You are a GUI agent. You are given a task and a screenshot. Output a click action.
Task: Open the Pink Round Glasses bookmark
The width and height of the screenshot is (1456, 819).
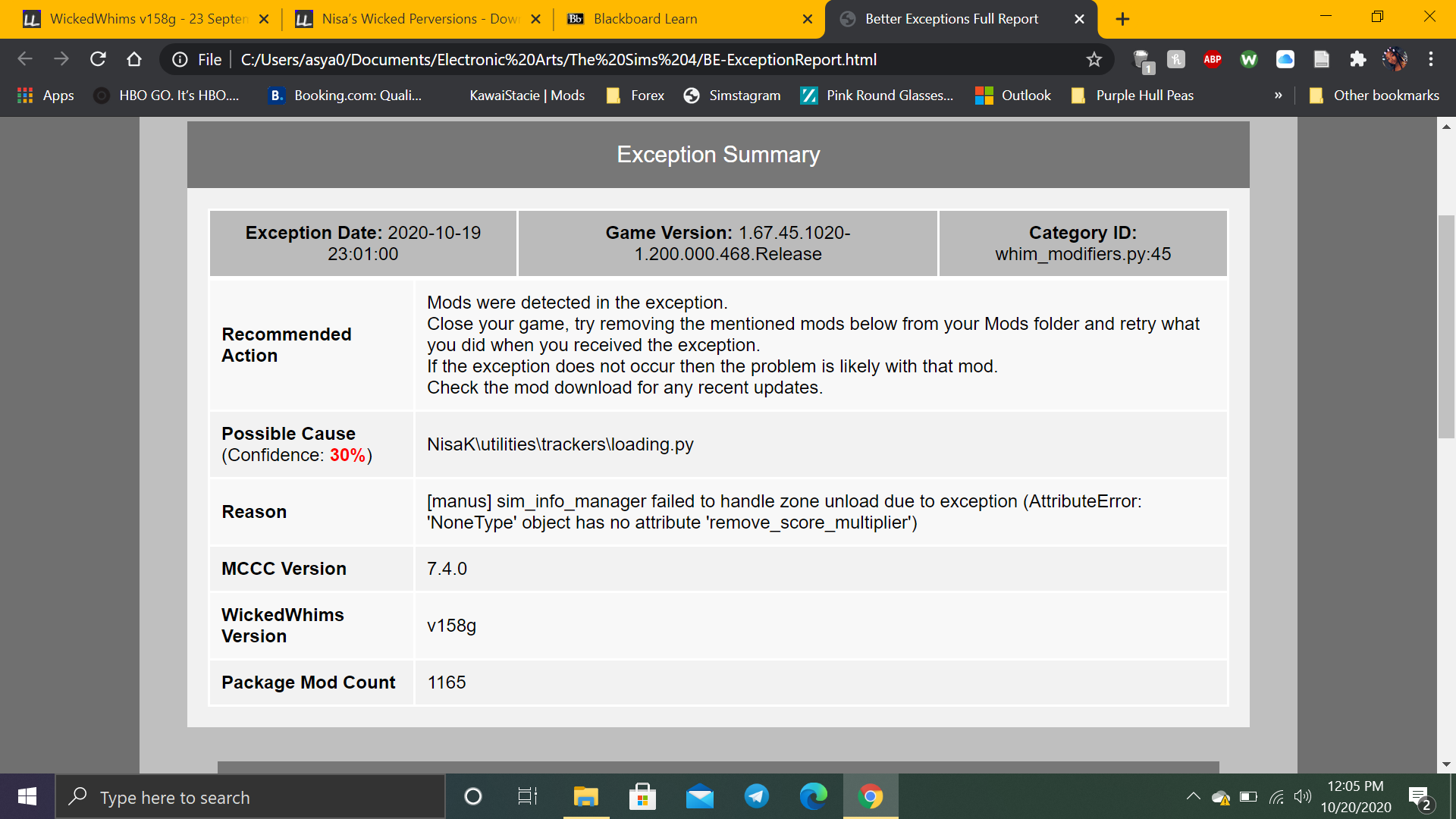coord(877,96)
